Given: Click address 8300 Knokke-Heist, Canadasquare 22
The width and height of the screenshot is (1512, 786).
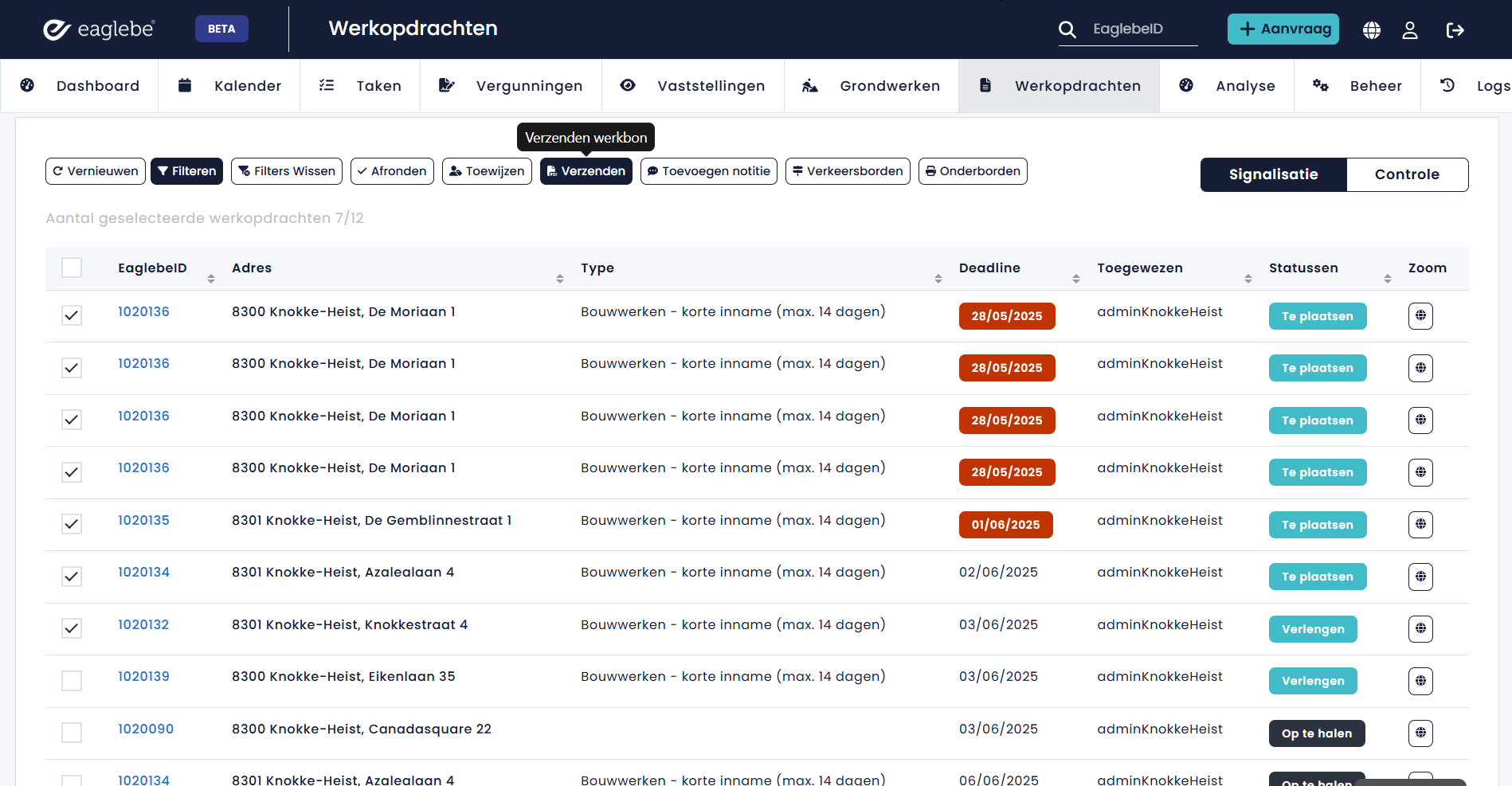Looking at the screenshot, I should click(362, 729).
